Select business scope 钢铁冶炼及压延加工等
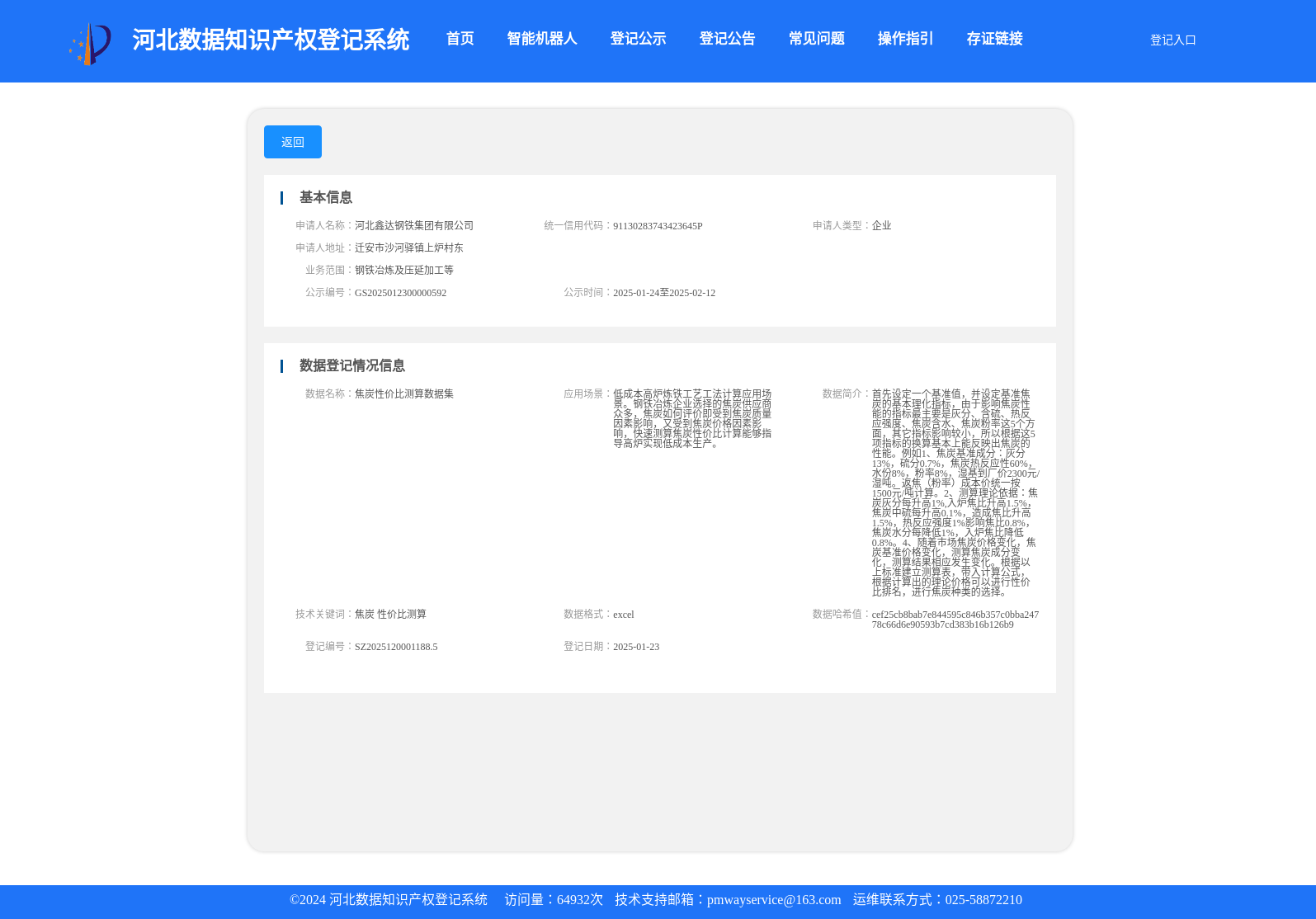 coord(404,270)
